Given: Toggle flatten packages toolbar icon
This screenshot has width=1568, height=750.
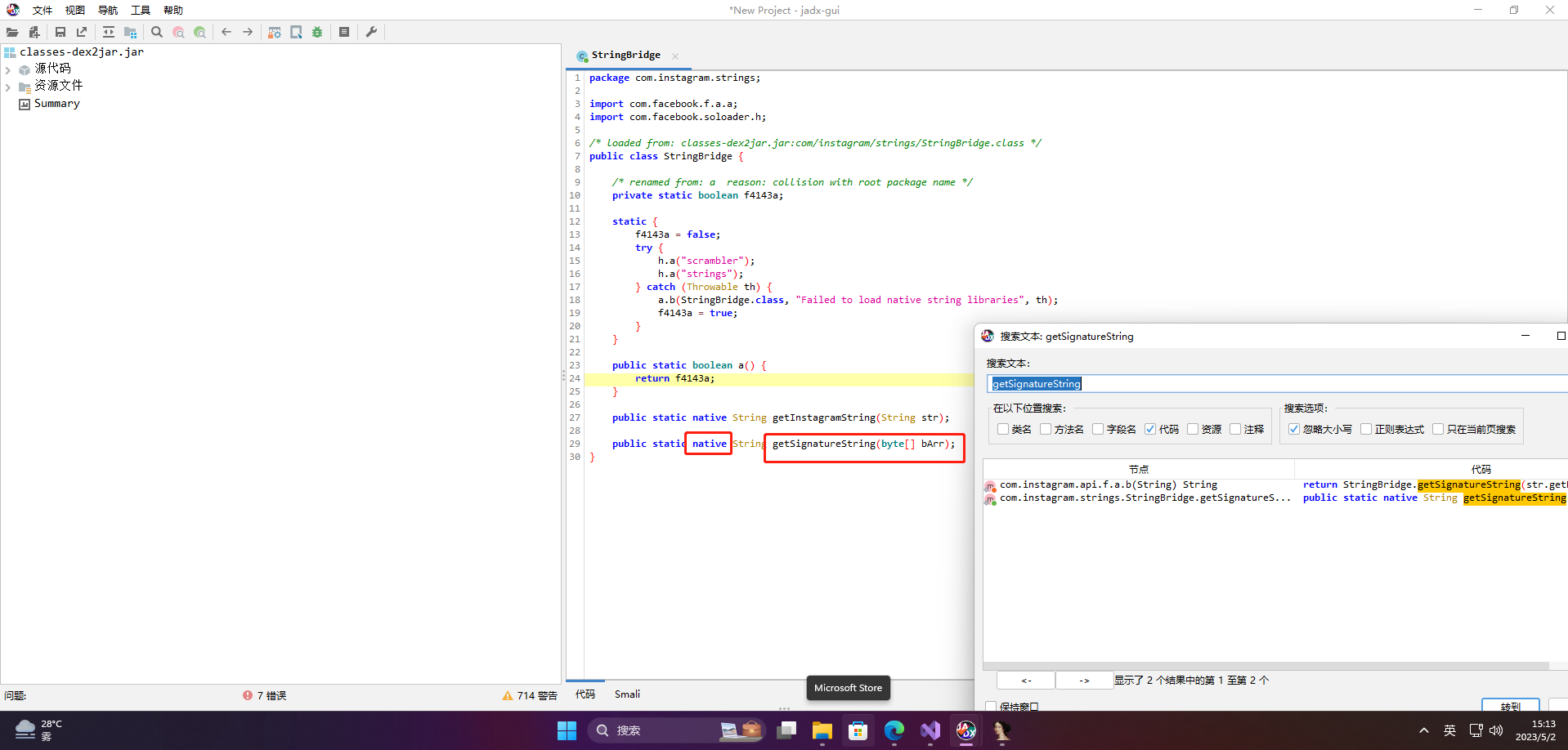Looking at the screenshot, I should click(130, 32).
